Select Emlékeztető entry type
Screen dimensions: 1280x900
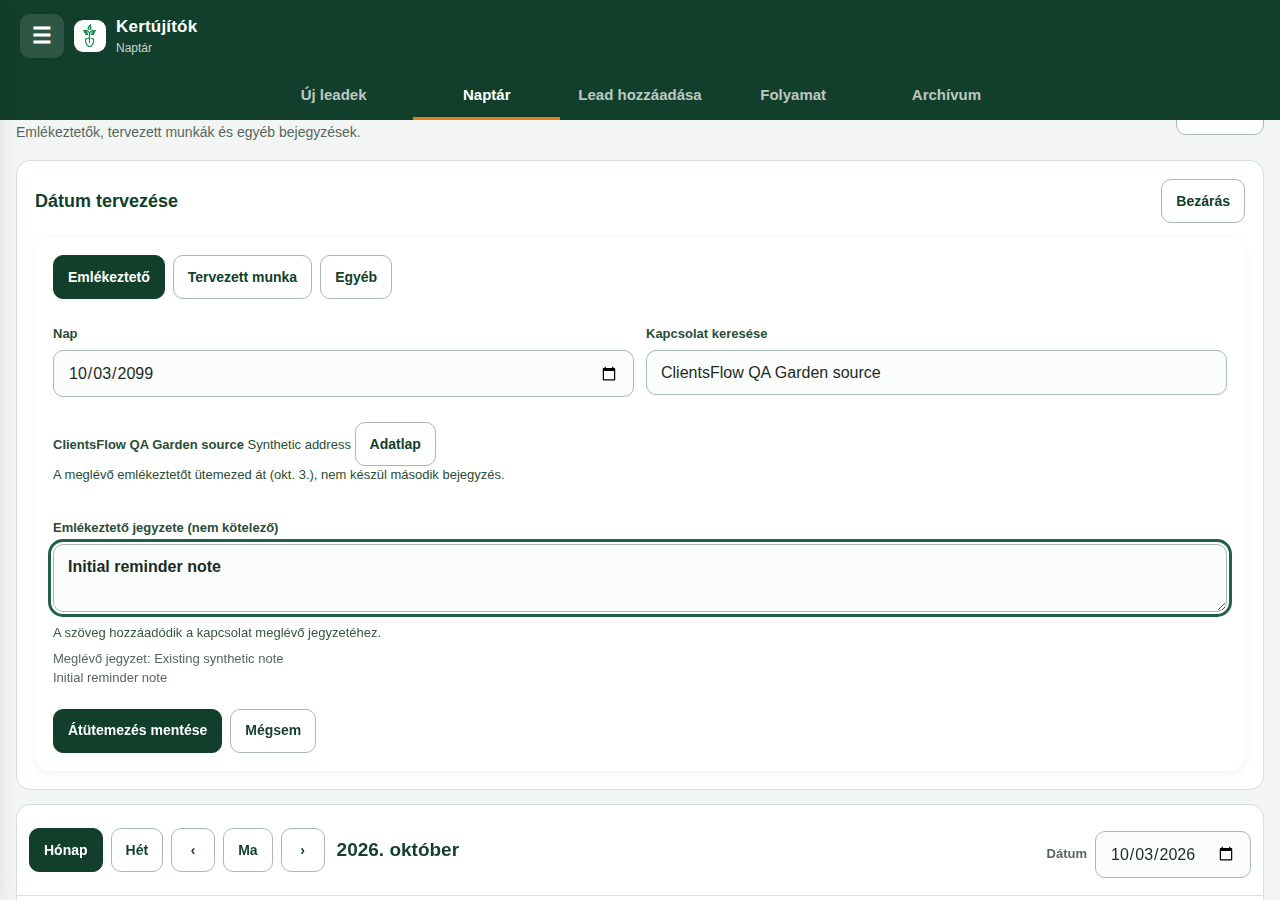tap(109, 277)
